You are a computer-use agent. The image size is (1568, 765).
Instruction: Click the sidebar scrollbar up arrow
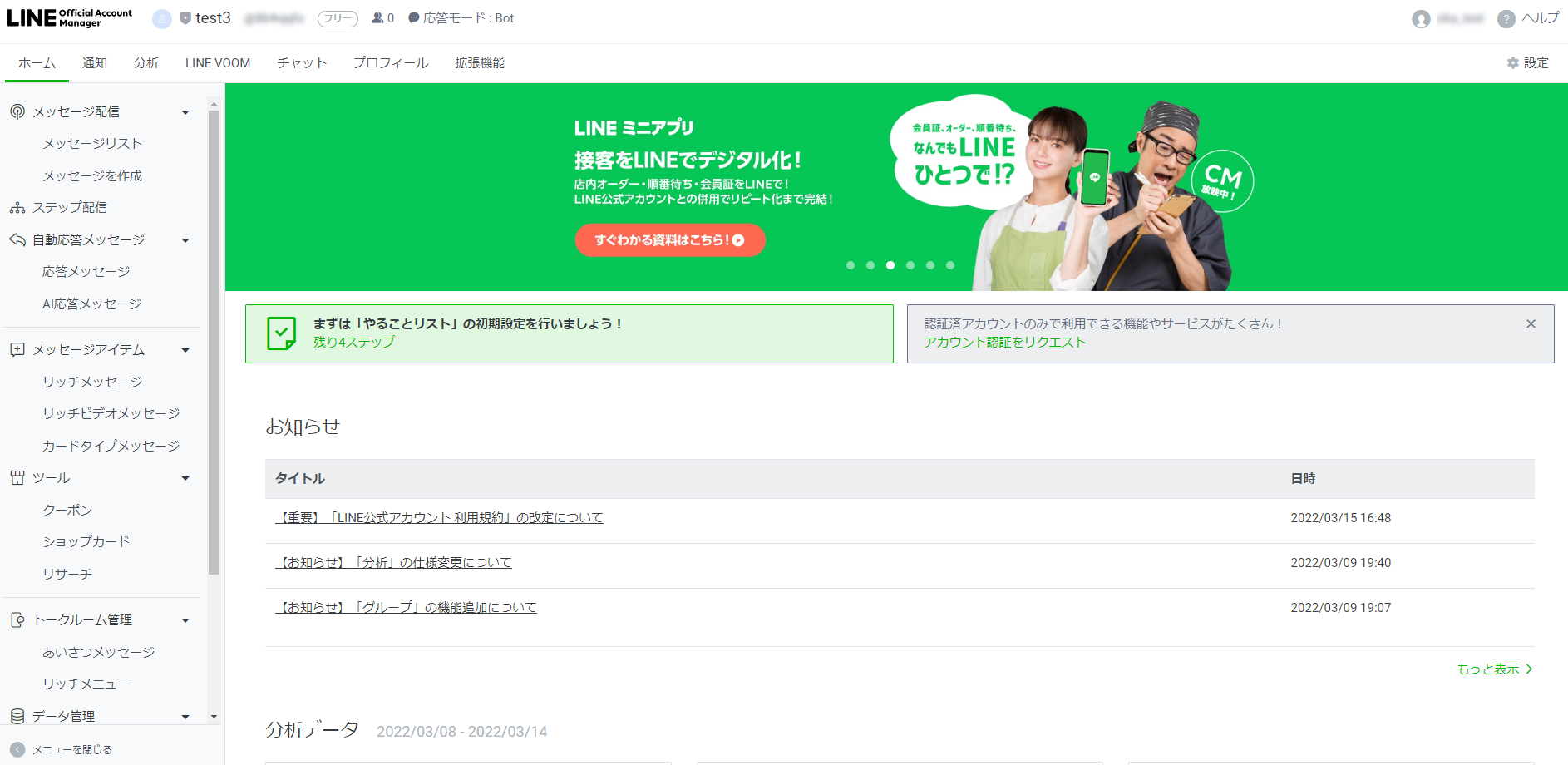(x=214, y=105)
